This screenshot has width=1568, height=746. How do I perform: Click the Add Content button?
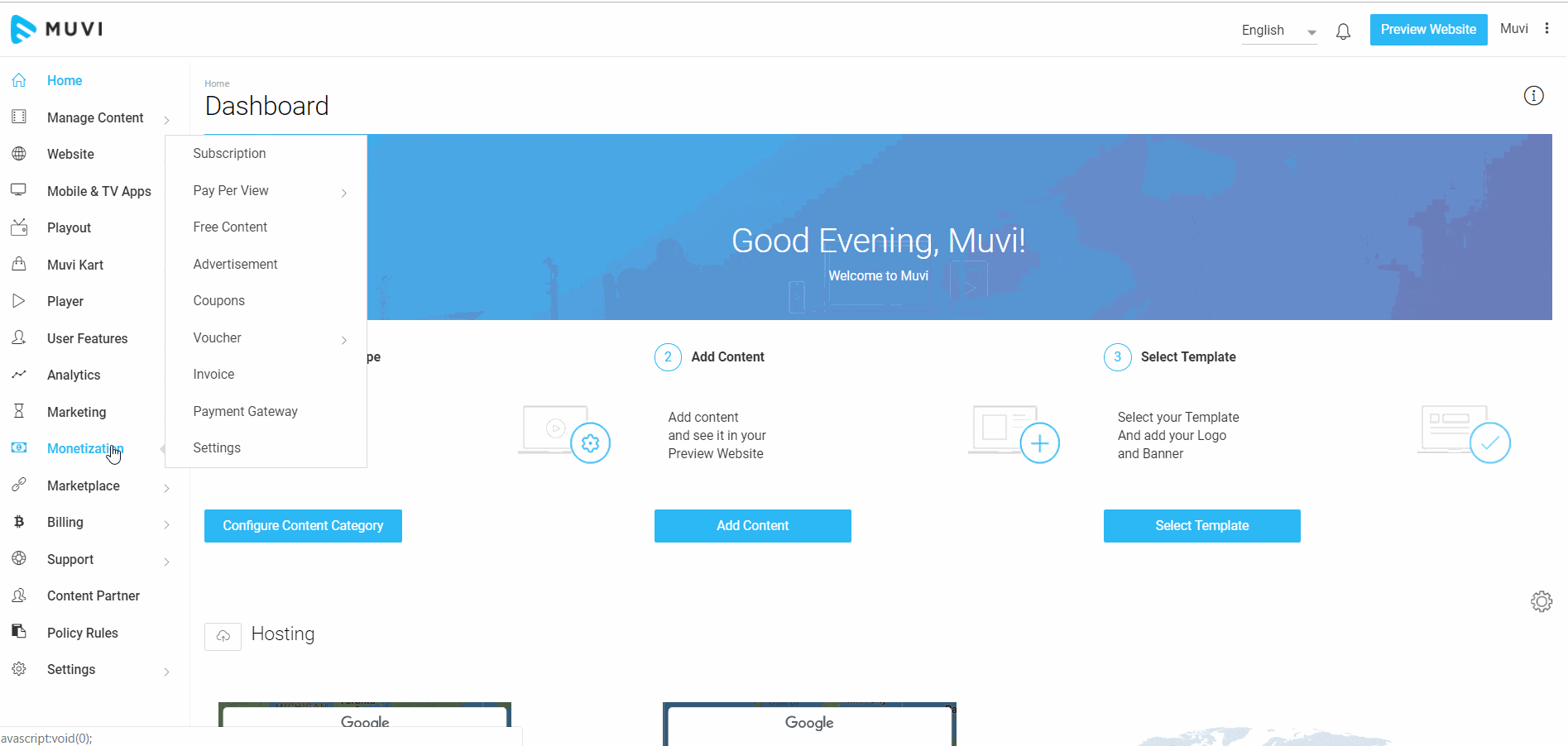[x=752, y=526]
